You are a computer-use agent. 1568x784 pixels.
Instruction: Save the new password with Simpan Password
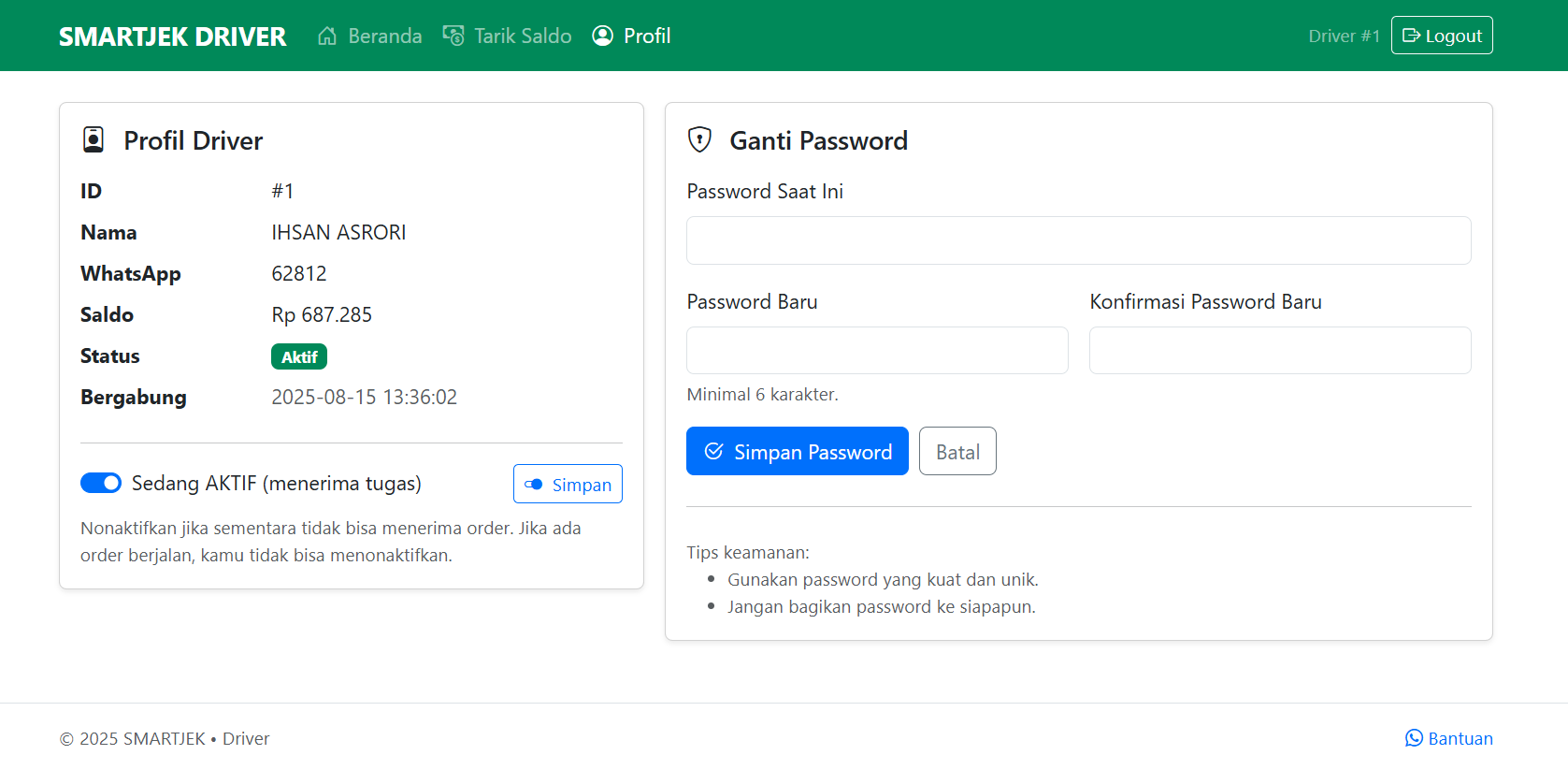pyautogui.click(x=797, y=451)
